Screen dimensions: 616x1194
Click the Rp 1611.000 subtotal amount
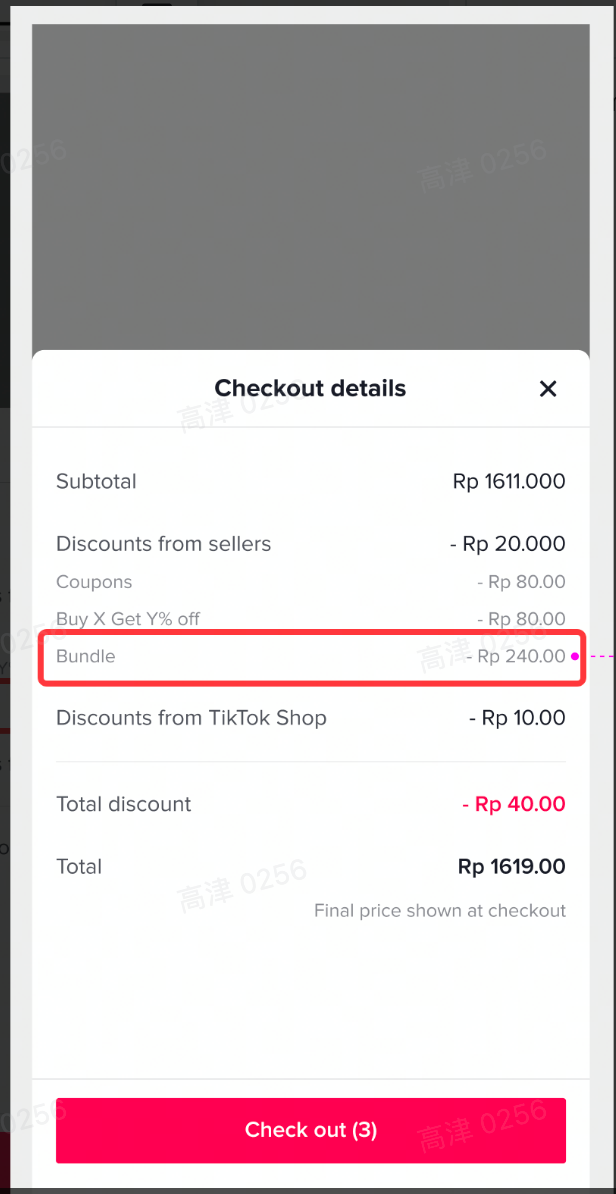click(x=509, y=481)
